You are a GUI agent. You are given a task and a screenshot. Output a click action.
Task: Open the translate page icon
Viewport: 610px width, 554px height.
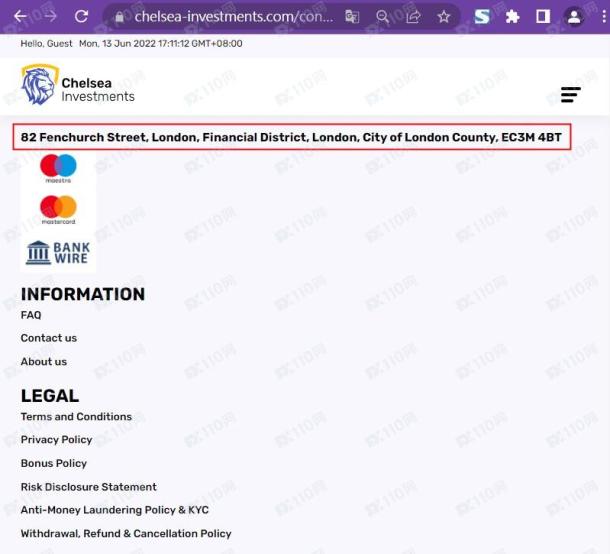coord(352,17)
